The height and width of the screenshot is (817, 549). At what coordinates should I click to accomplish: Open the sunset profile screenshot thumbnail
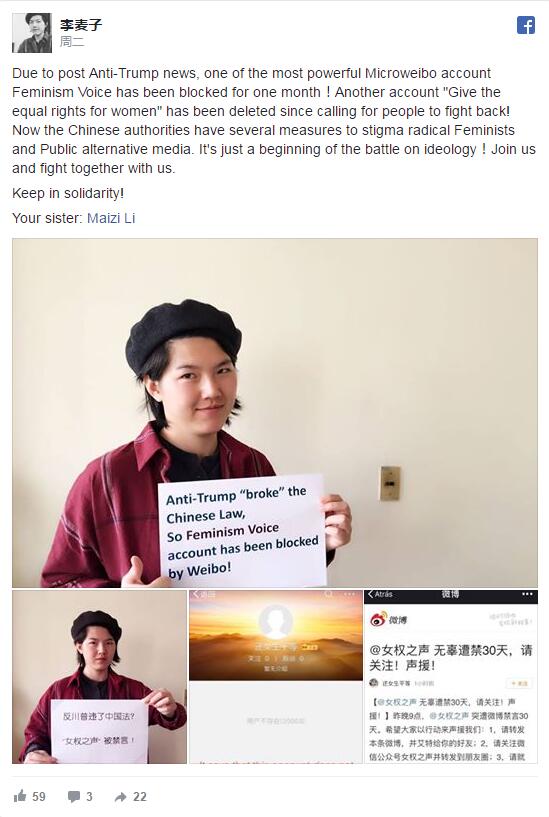276,677
